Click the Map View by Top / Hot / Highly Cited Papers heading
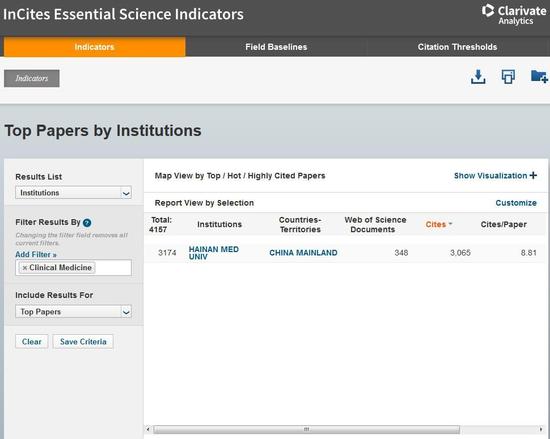 (x=240, y=176)
